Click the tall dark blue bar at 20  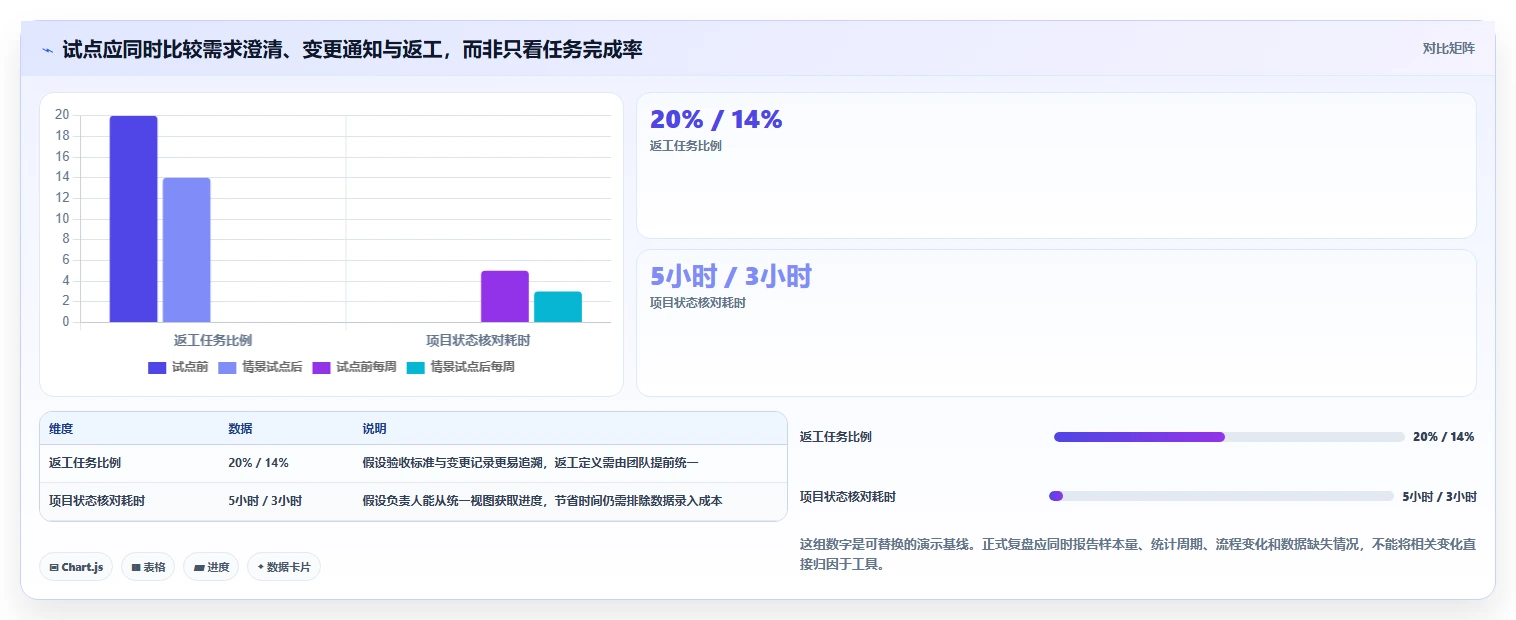[x=133, y=219]
